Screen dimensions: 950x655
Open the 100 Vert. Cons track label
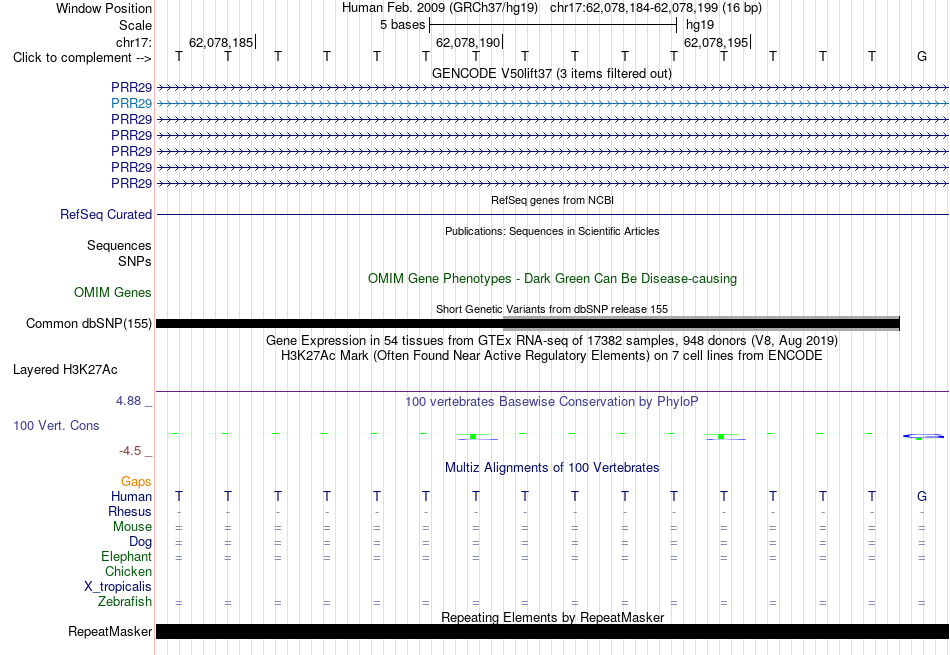pos(56,425)
